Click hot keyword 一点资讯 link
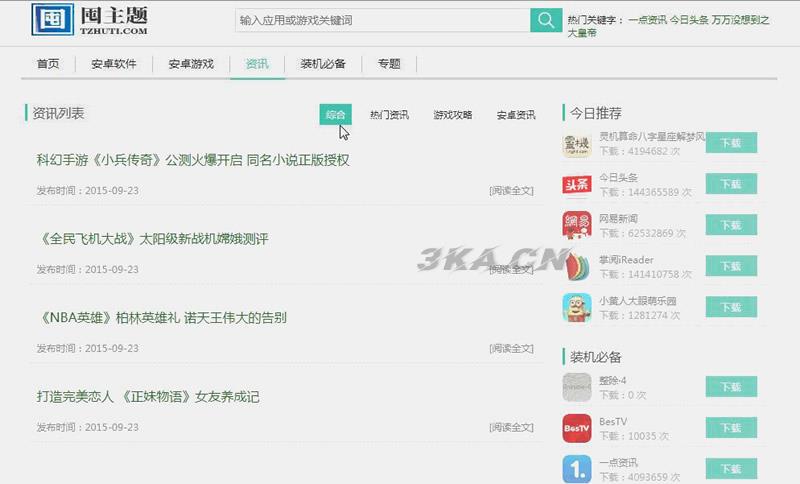Viewport: 800px width, 484px height. click(647, 20)
